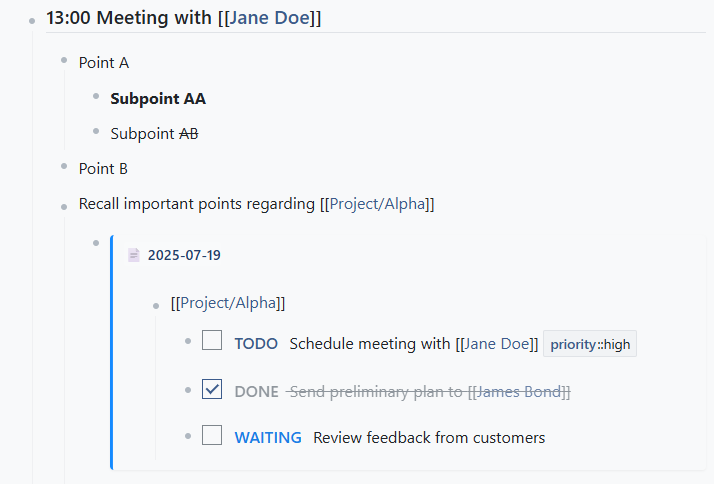Uncheck the DONE Send preliminary plan checkbox
This screenshot has width=714, height=484.
point(212,389)
